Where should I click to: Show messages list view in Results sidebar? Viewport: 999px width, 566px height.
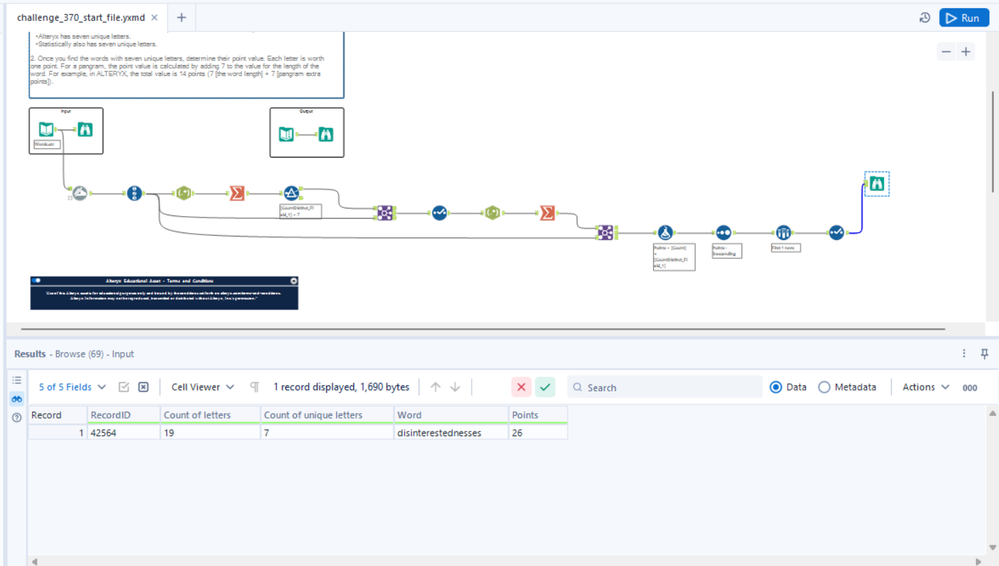click(x=17, y=380)
